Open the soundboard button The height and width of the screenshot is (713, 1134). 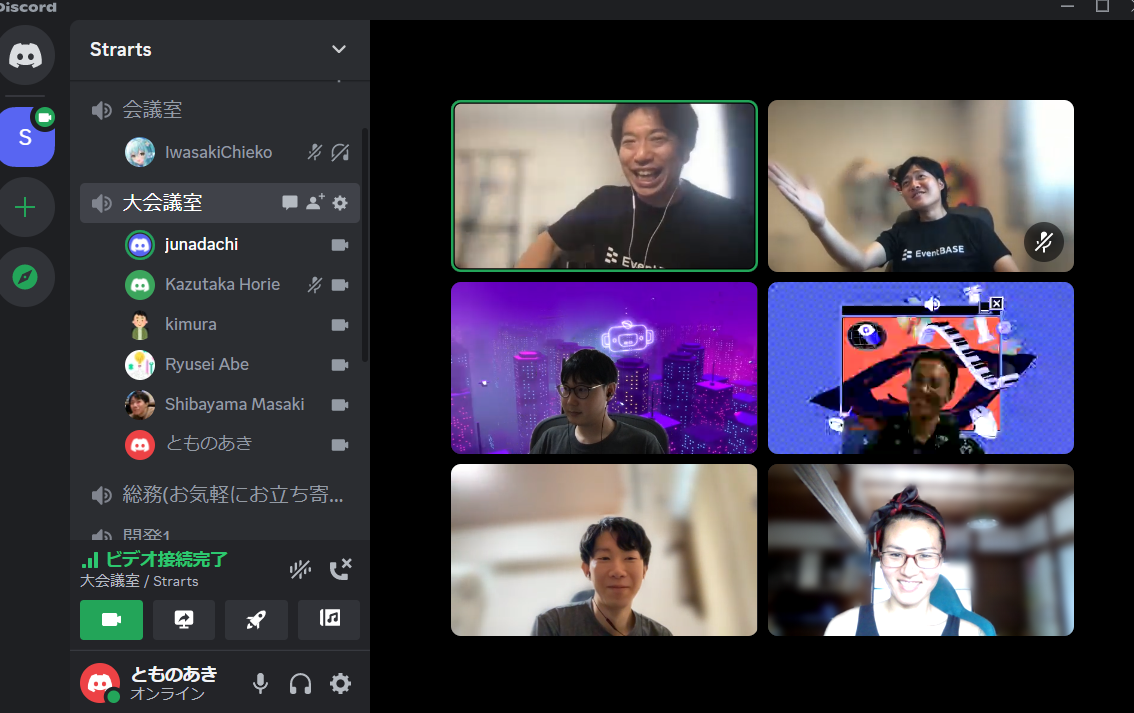[x=329, y=620]
